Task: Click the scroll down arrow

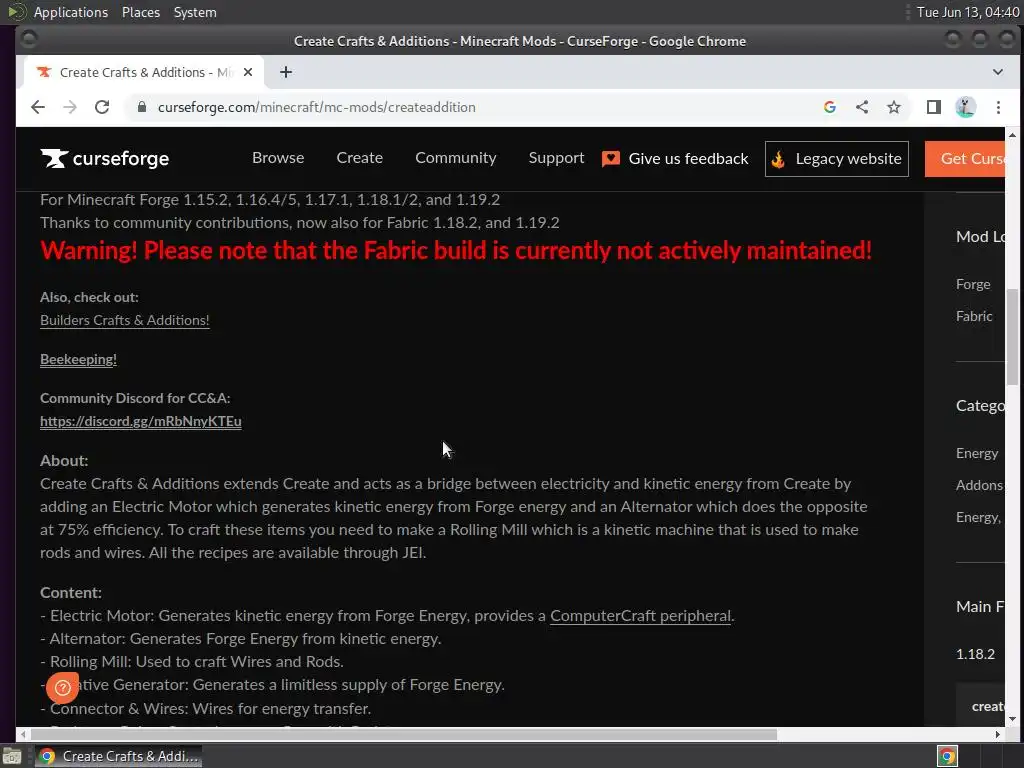Action: tap(1012, 720)
